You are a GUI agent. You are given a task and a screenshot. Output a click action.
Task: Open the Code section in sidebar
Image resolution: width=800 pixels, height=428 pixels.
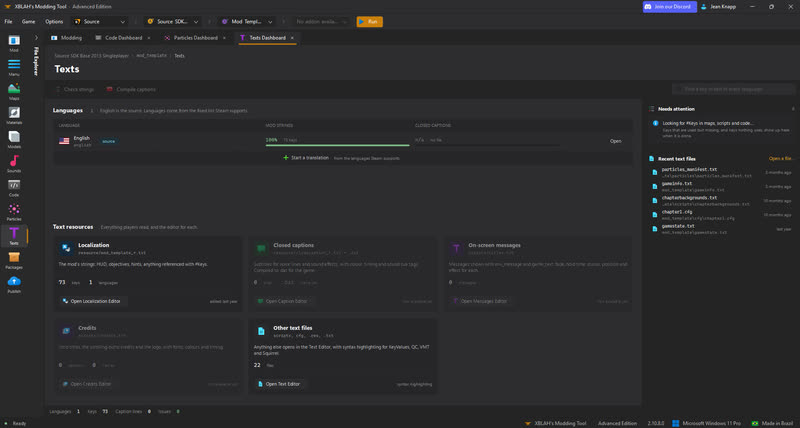tap(14, 188)
